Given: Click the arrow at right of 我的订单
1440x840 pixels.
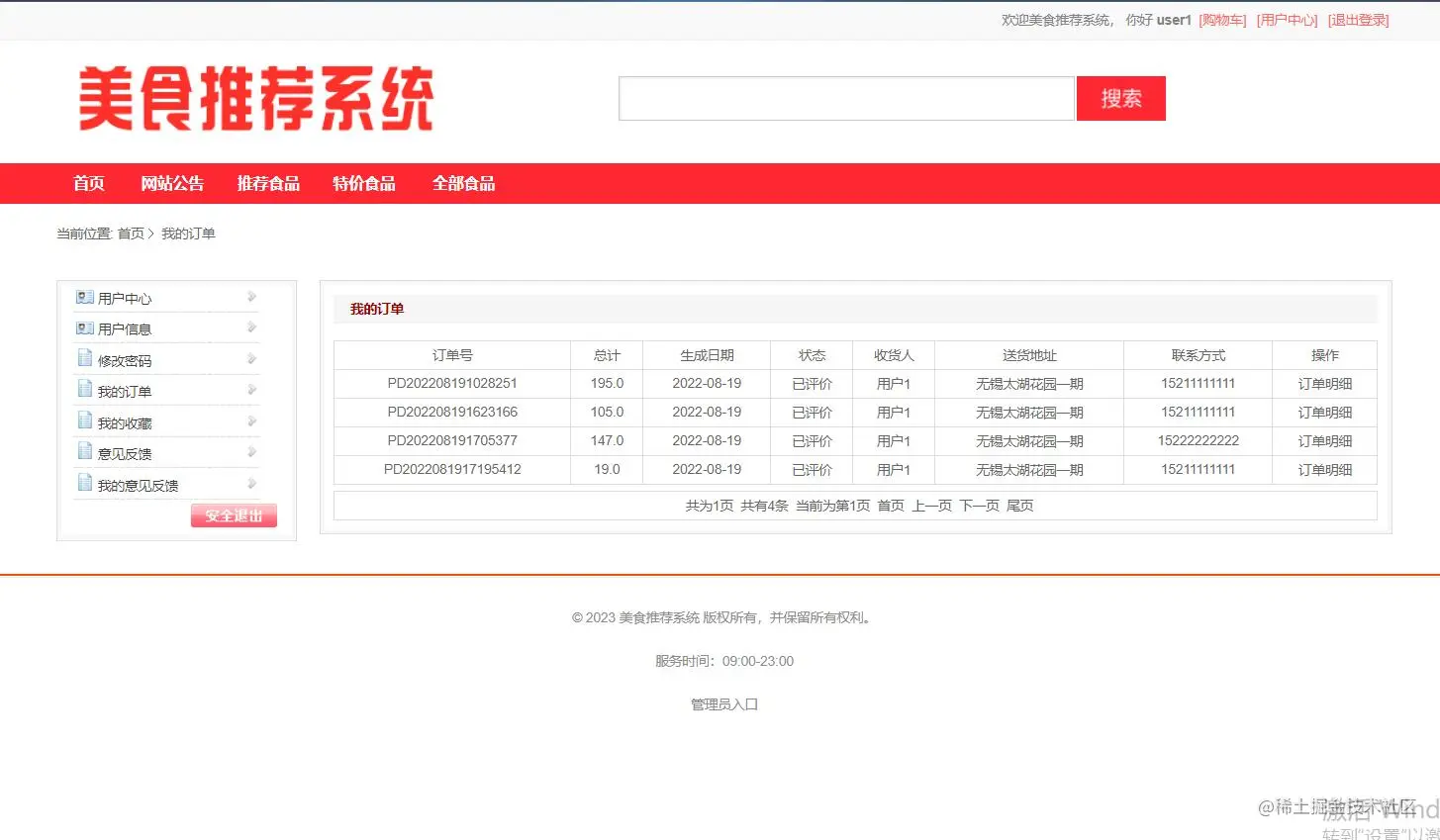Looking at the screenshot, I should pyautogui.click(x=251, y=389).
